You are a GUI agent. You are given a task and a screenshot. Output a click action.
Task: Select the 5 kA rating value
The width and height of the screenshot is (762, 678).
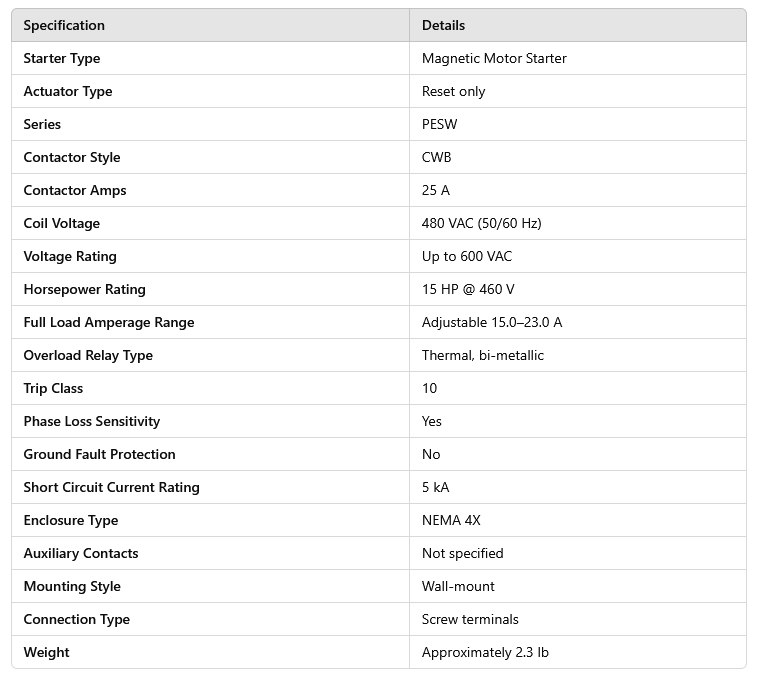435,487
